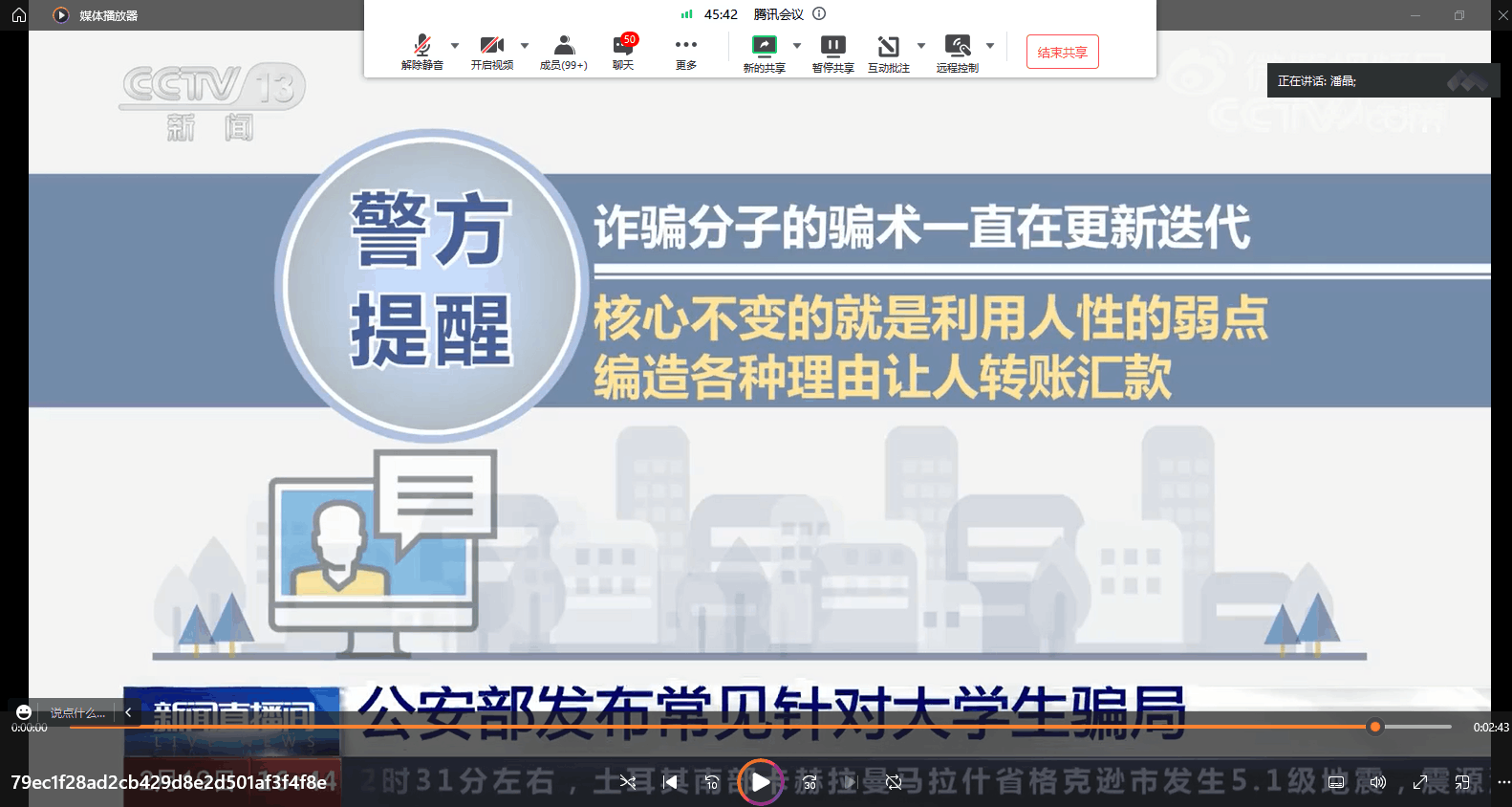Click the 45:42 meeting timer
Viewport: 1512px width, 807px height.
coord(721,14)
